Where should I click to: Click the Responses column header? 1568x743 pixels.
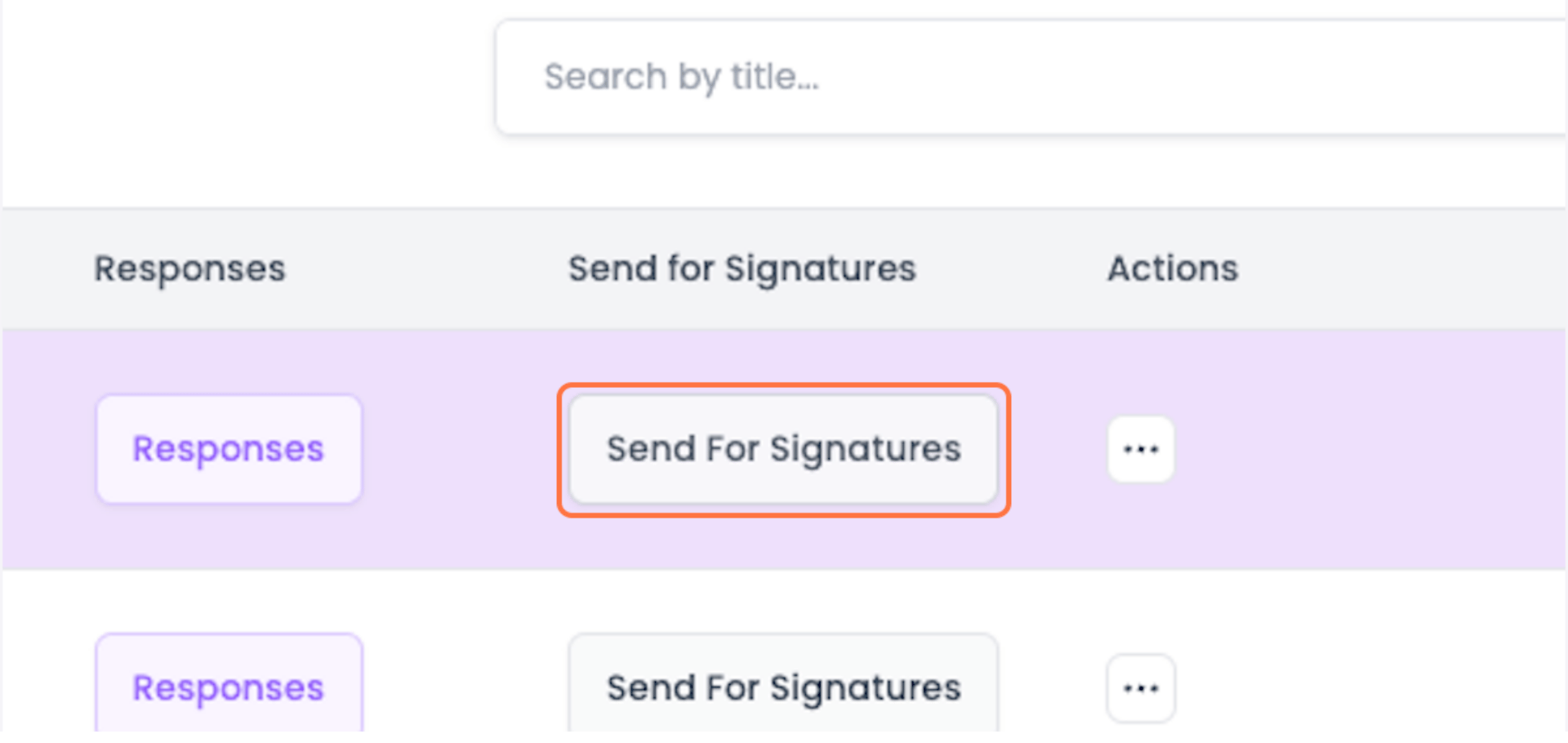(x=189, y=269)
